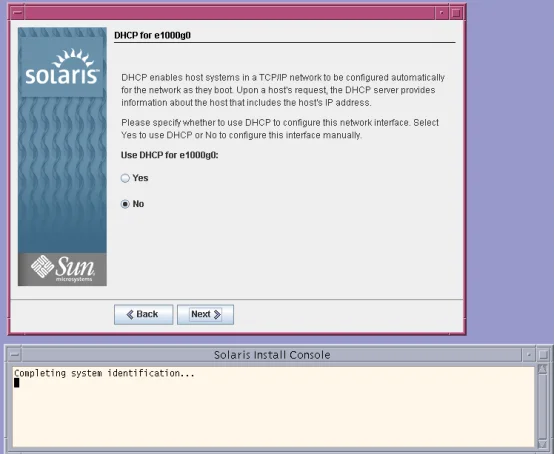Click the Solaris Install Console title bar
This screenshot has height=454, width=555.
point(272,355)
